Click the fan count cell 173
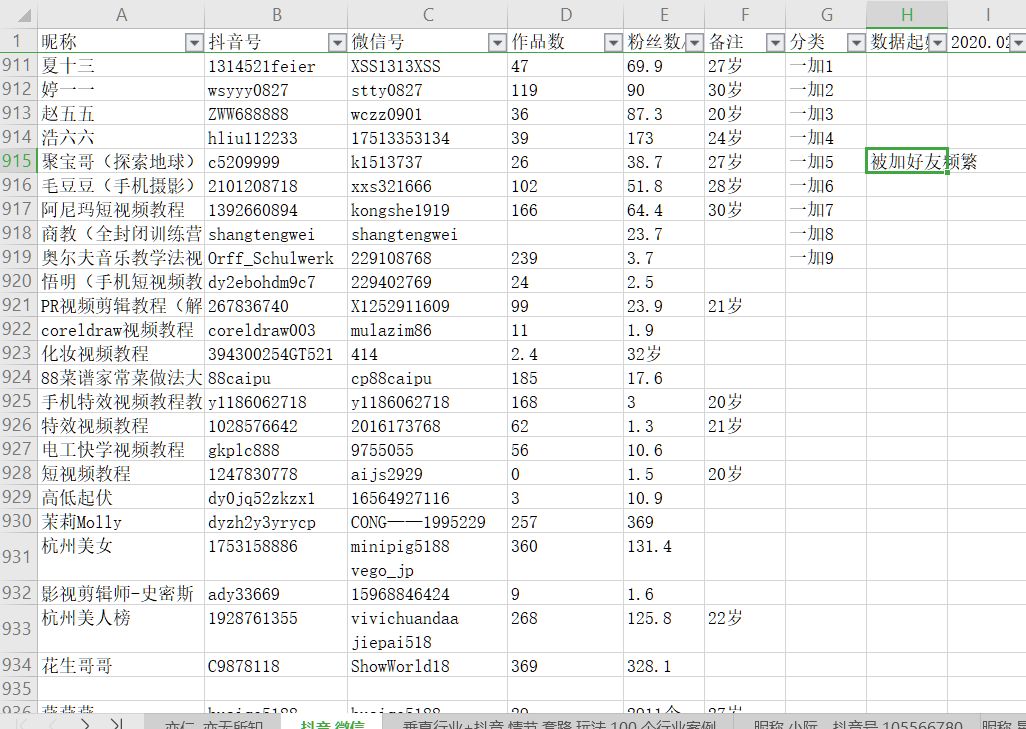1026x729 pixels. (664, 137)
